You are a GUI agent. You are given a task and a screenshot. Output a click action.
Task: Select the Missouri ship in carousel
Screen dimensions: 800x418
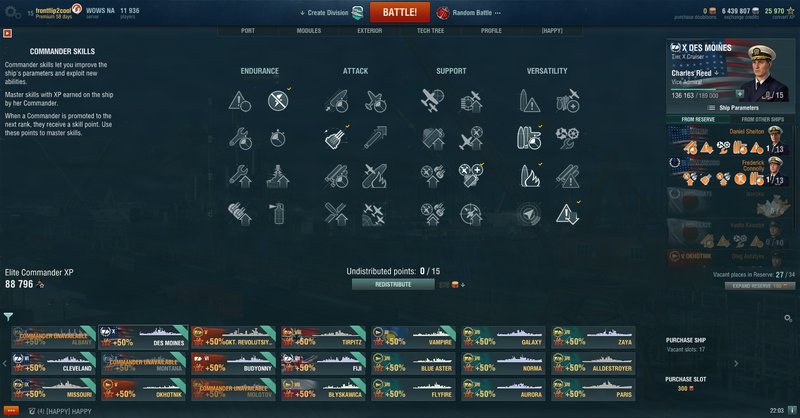click(x=54, y=389)
